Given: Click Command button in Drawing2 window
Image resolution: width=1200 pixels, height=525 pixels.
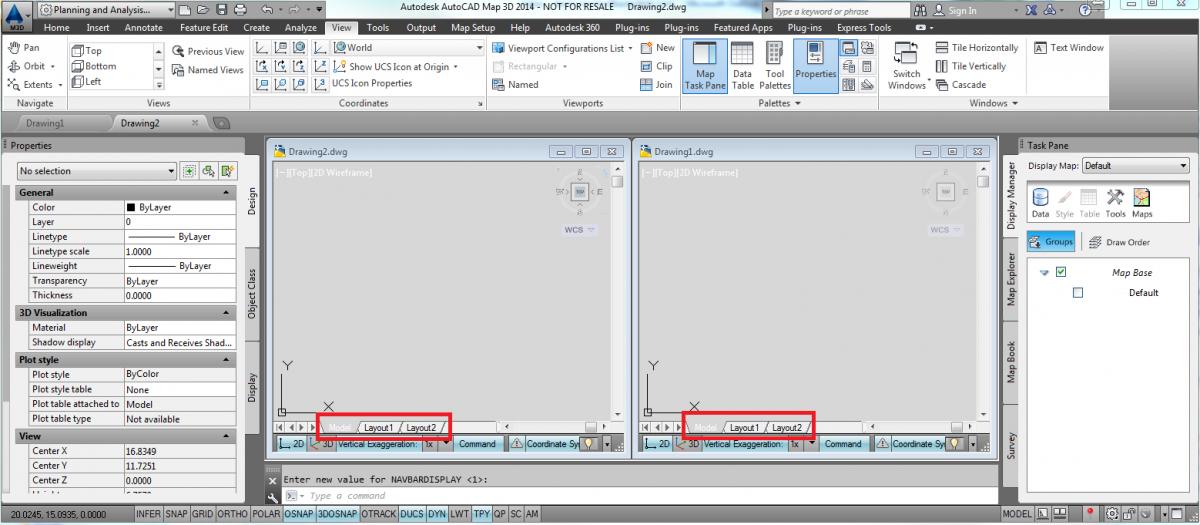Looking at the screenshot, I should 477,444.
